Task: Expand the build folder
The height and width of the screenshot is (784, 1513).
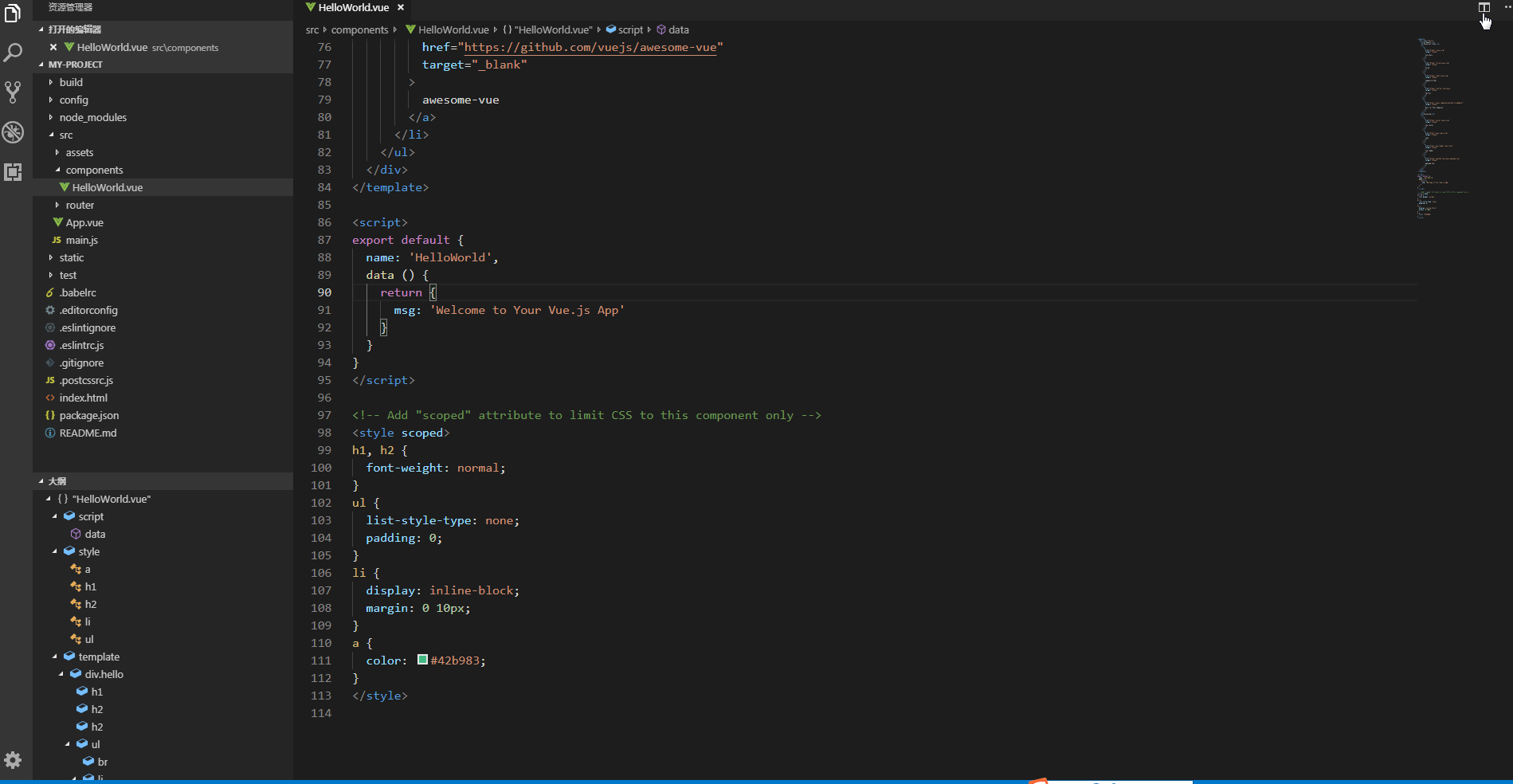Action: coord(51,82)
